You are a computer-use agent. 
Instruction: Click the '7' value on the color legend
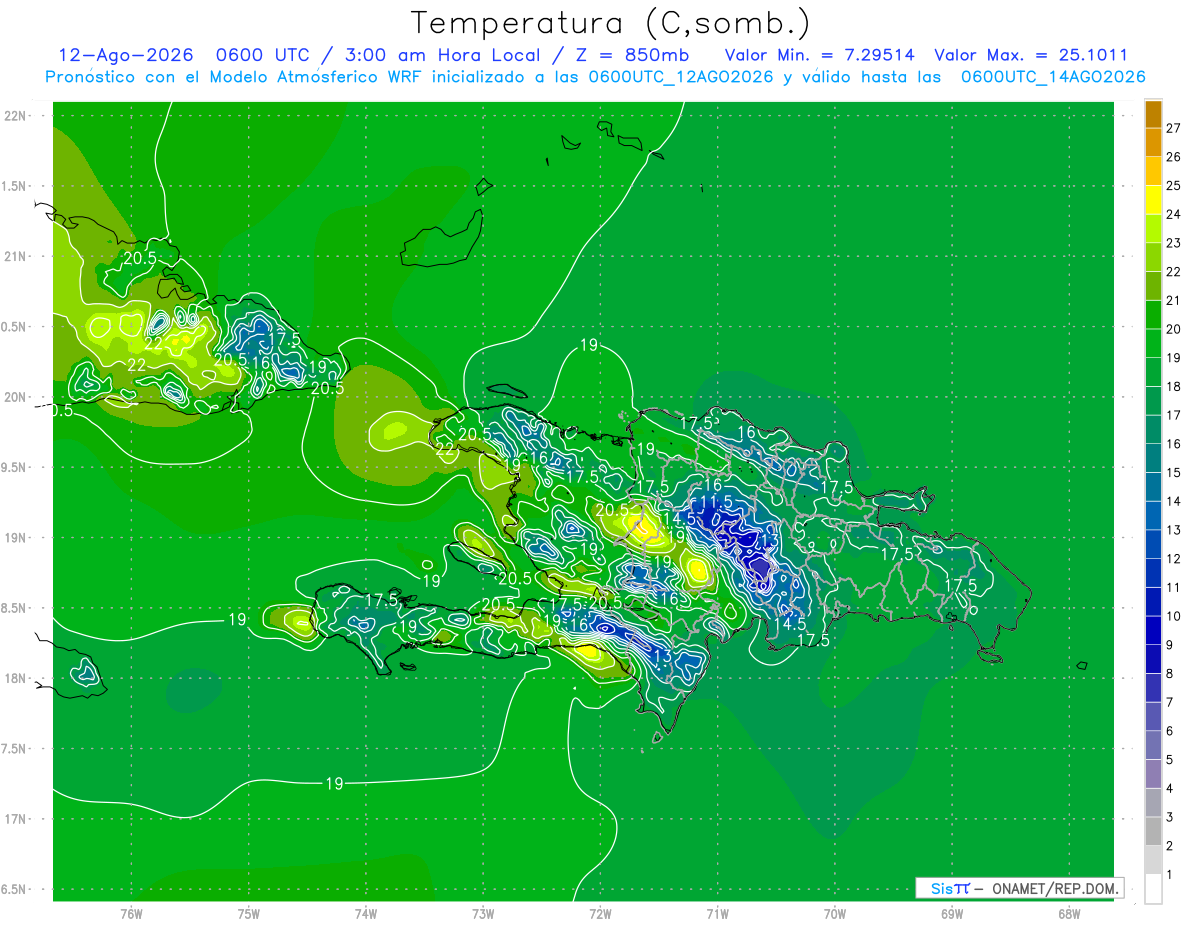(1169, 702)
